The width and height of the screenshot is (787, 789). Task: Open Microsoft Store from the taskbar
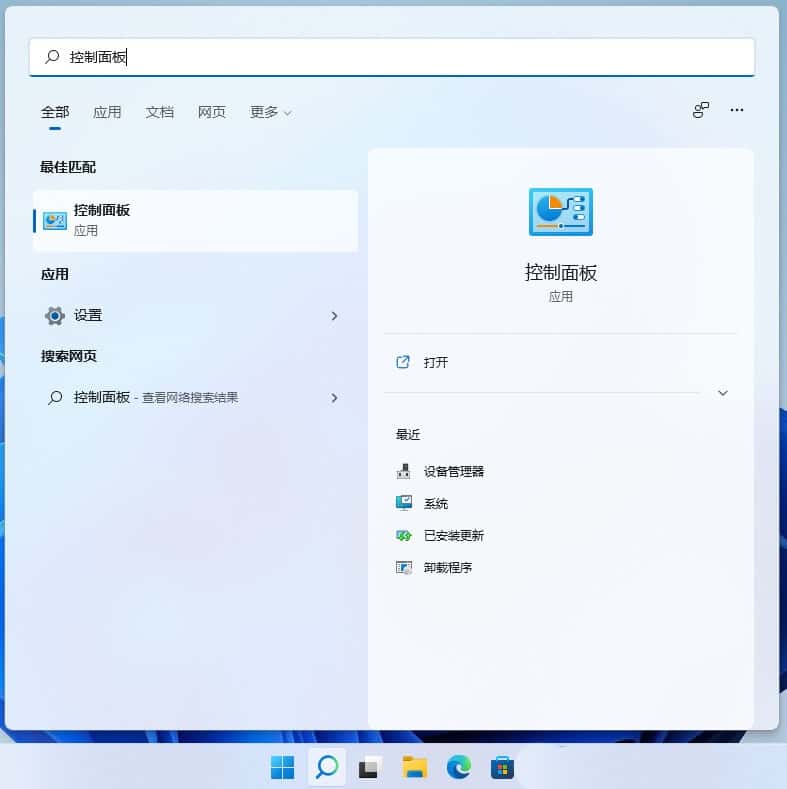(x=502, y=767)
